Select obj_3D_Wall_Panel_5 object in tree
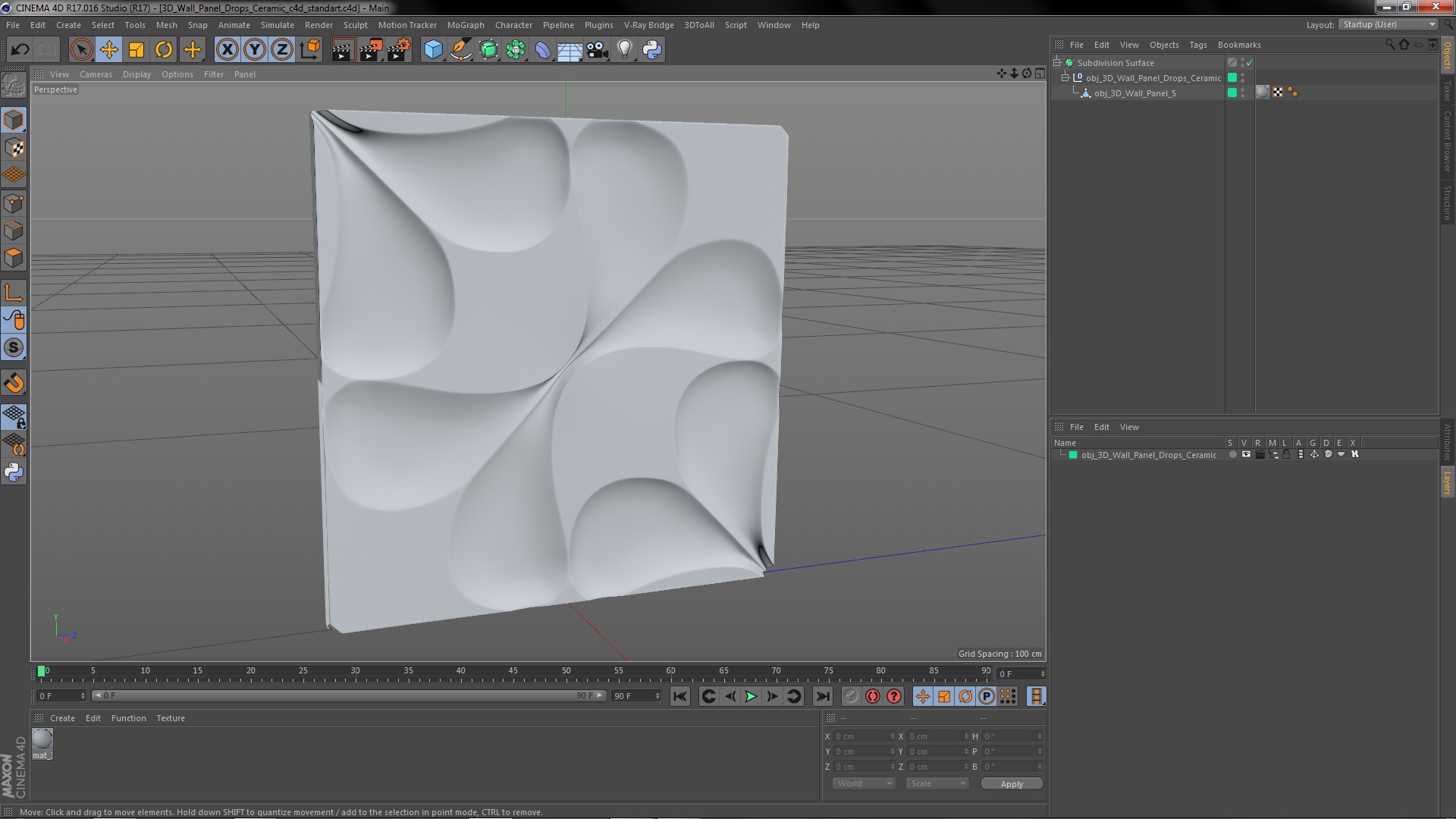The height and width of the screenshot is (819, 1456). coord(1134,93)
